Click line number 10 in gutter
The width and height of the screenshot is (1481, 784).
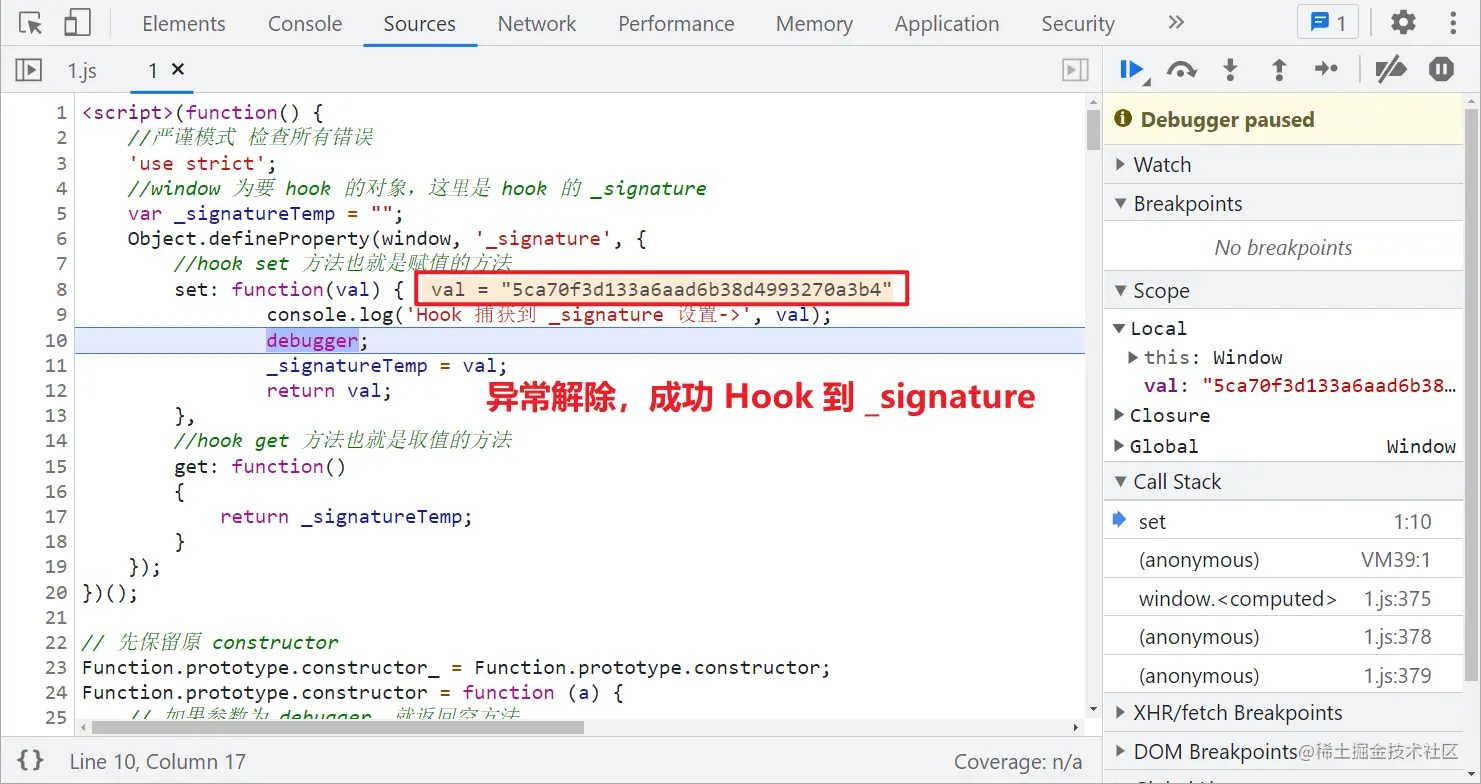pos(56,340)
